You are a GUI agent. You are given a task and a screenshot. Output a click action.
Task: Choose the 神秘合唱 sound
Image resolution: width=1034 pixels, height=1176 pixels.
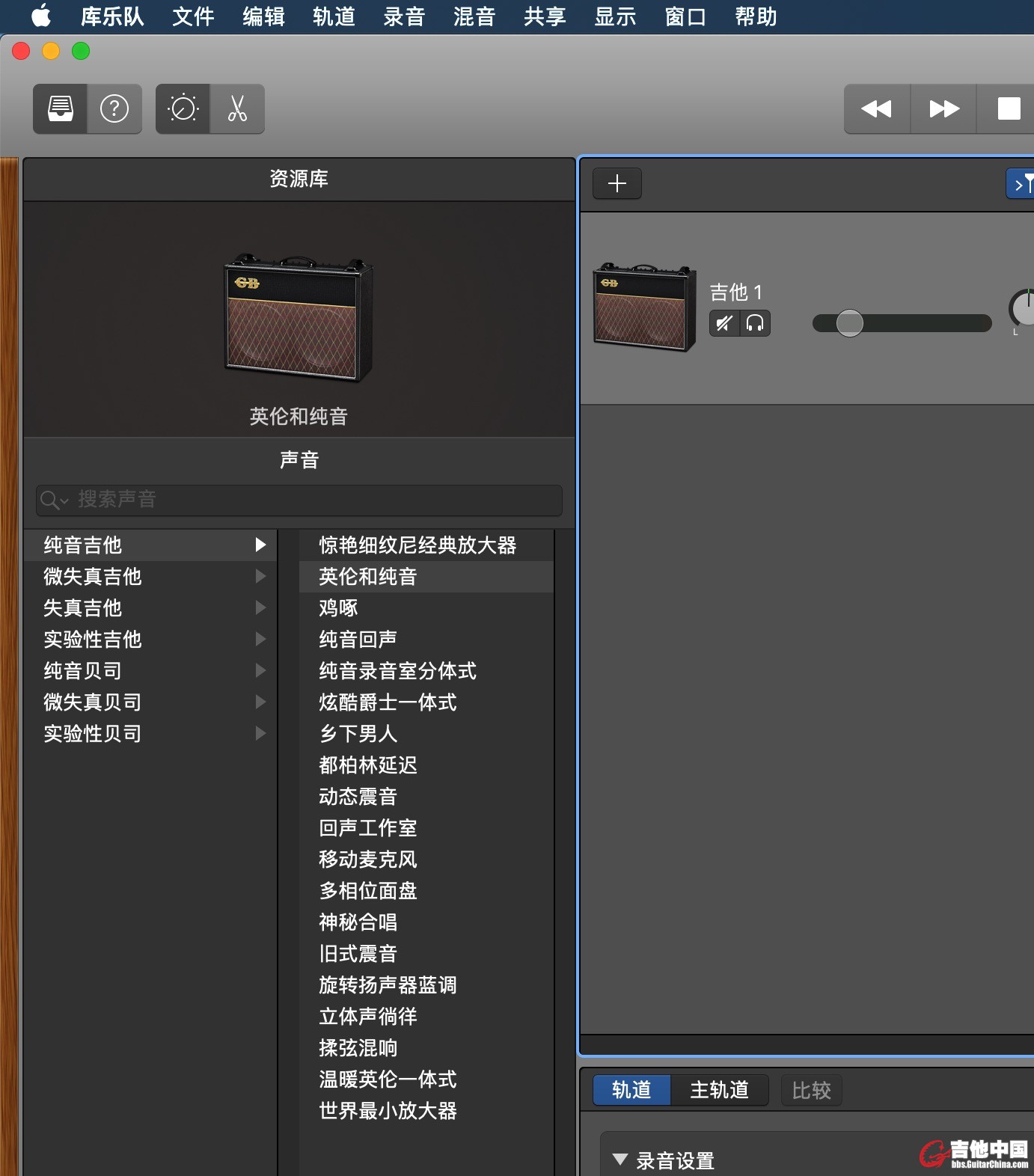click(x=426, y=922)
